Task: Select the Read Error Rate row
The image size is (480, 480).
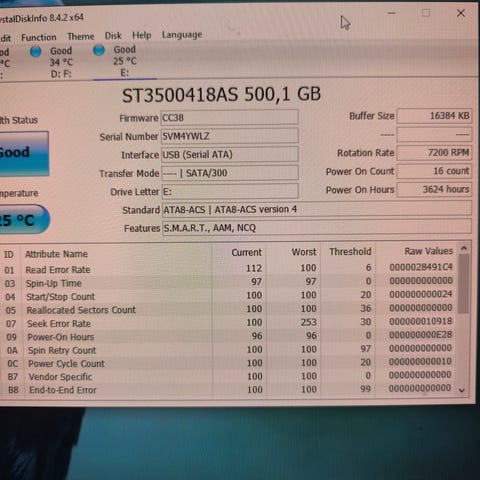Action: pyautogui.click(x=229, y=268)
